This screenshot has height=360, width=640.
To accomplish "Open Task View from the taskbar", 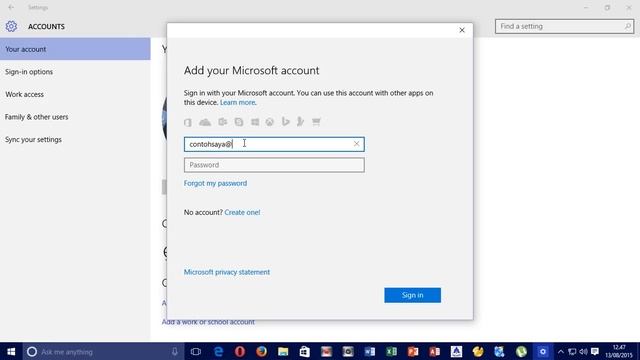I will (x=196, y=351).
